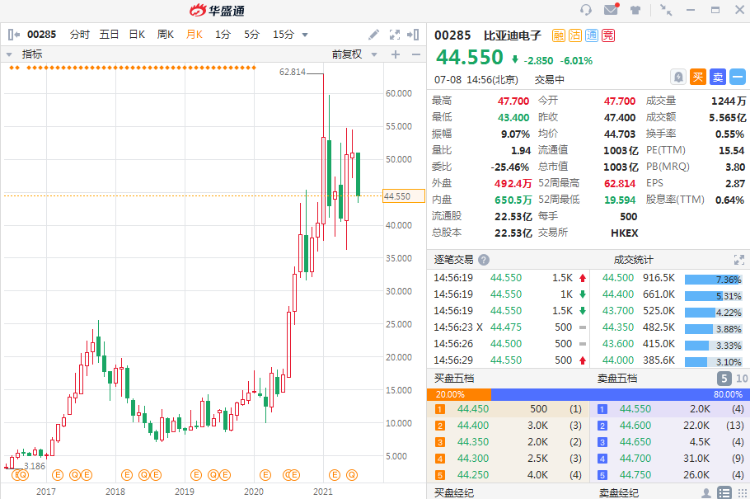Show 5-level order book depth

724,378
